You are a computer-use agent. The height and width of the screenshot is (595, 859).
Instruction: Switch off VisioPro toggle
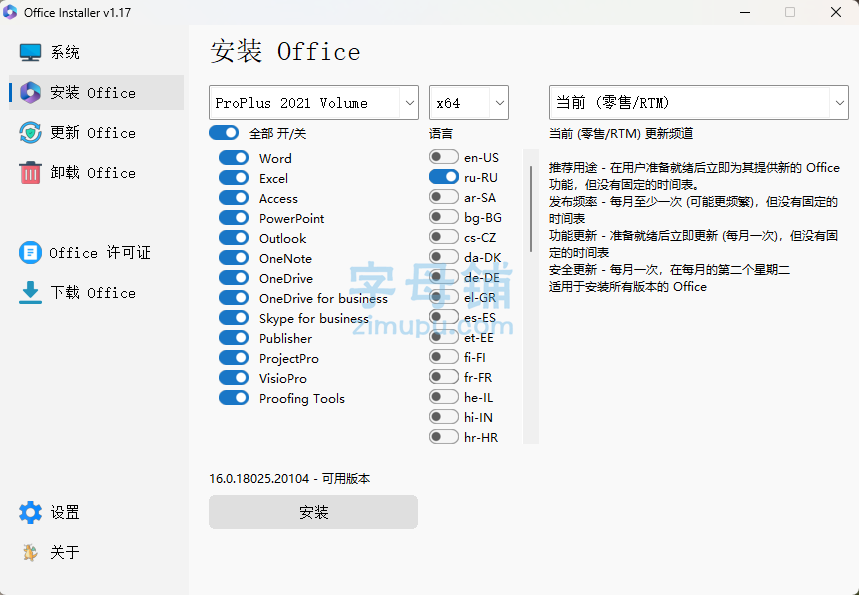(234, 378)
